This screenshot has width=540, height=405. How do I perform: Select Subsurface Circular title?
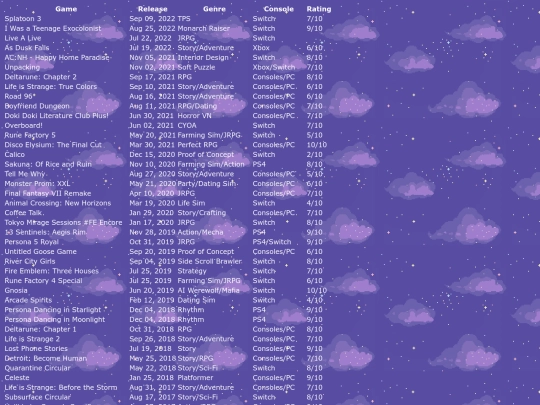[38, 397]
